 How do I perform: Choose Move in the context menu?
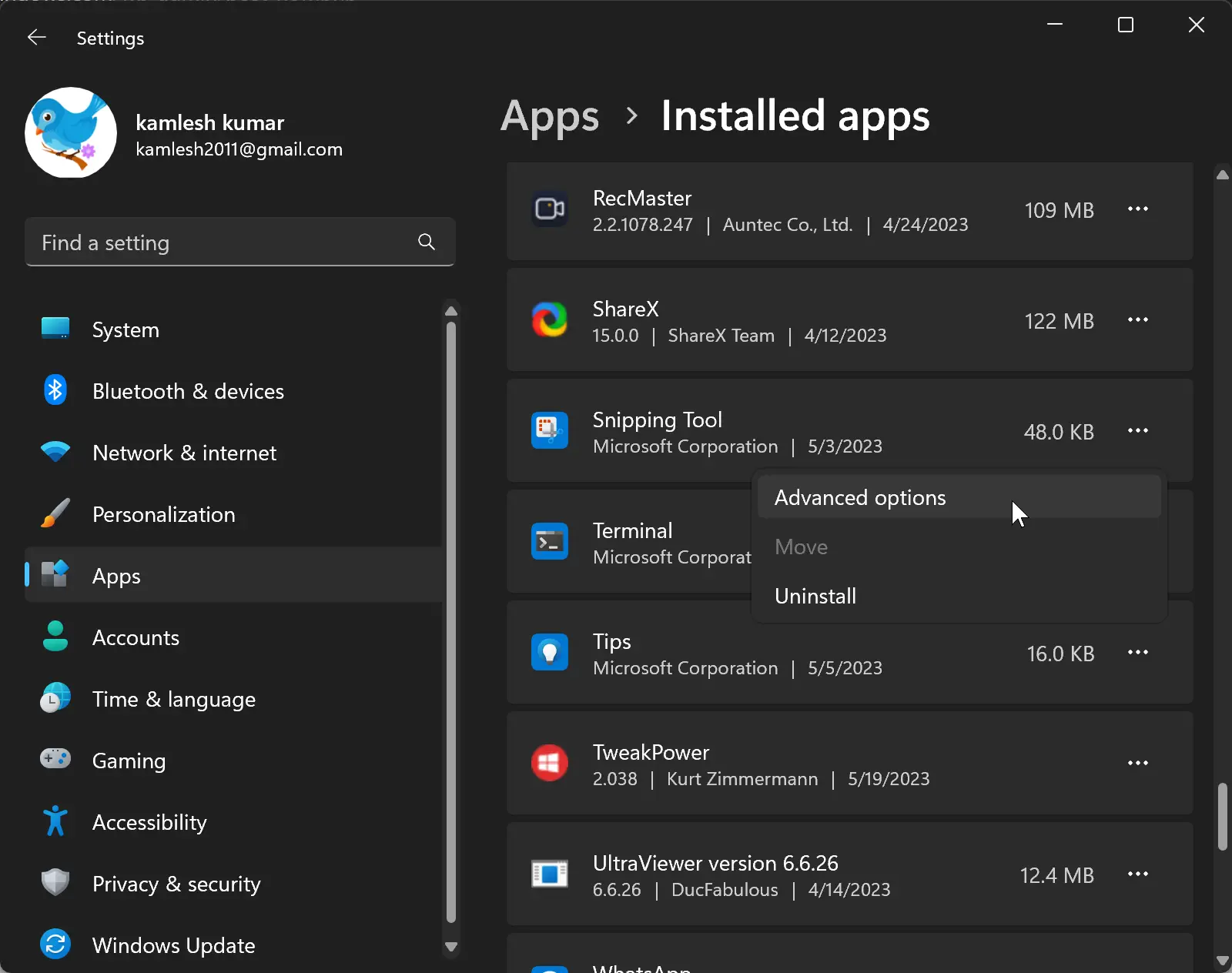[x=959, y=547]
